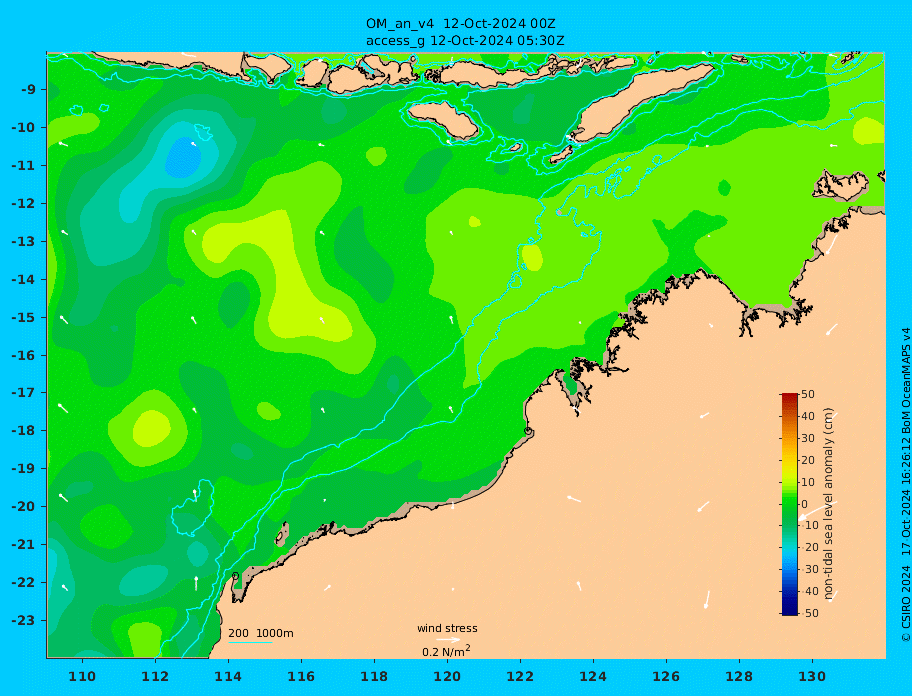Select the latitude axis label -11
This screenshot has height=696, width=912.
point(23,166)
